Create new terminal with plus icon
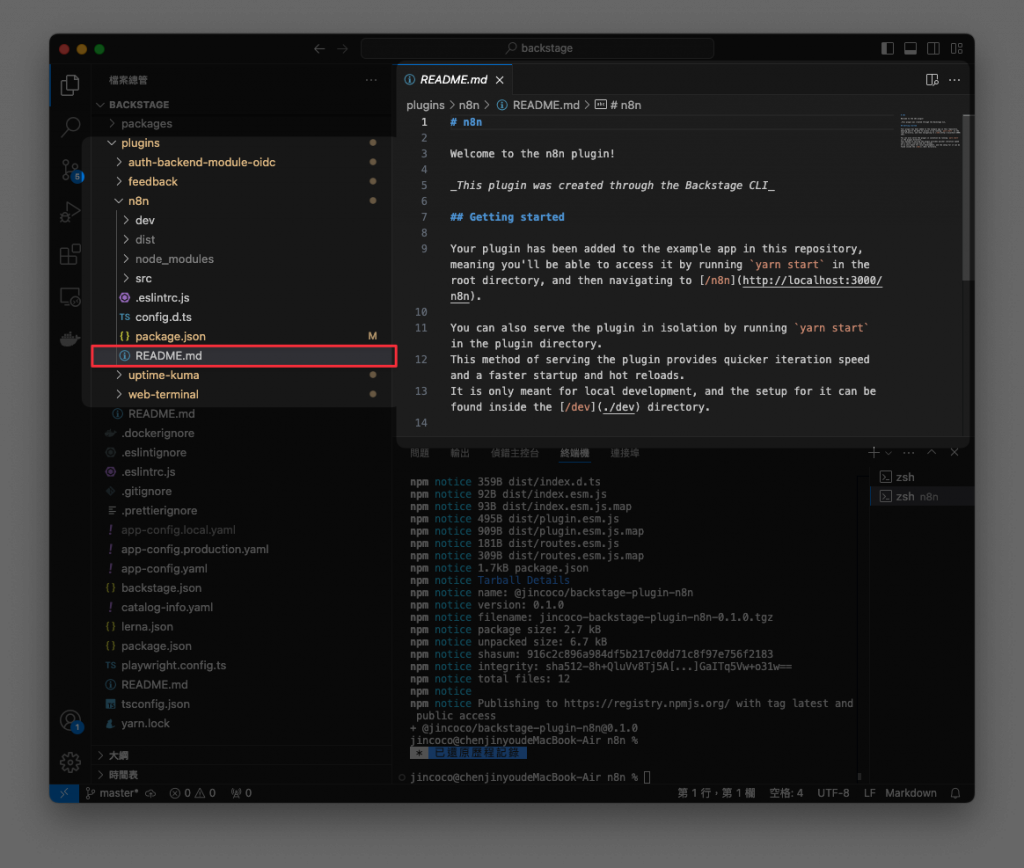Screen dimensions: 1024x868 [873, 452]
